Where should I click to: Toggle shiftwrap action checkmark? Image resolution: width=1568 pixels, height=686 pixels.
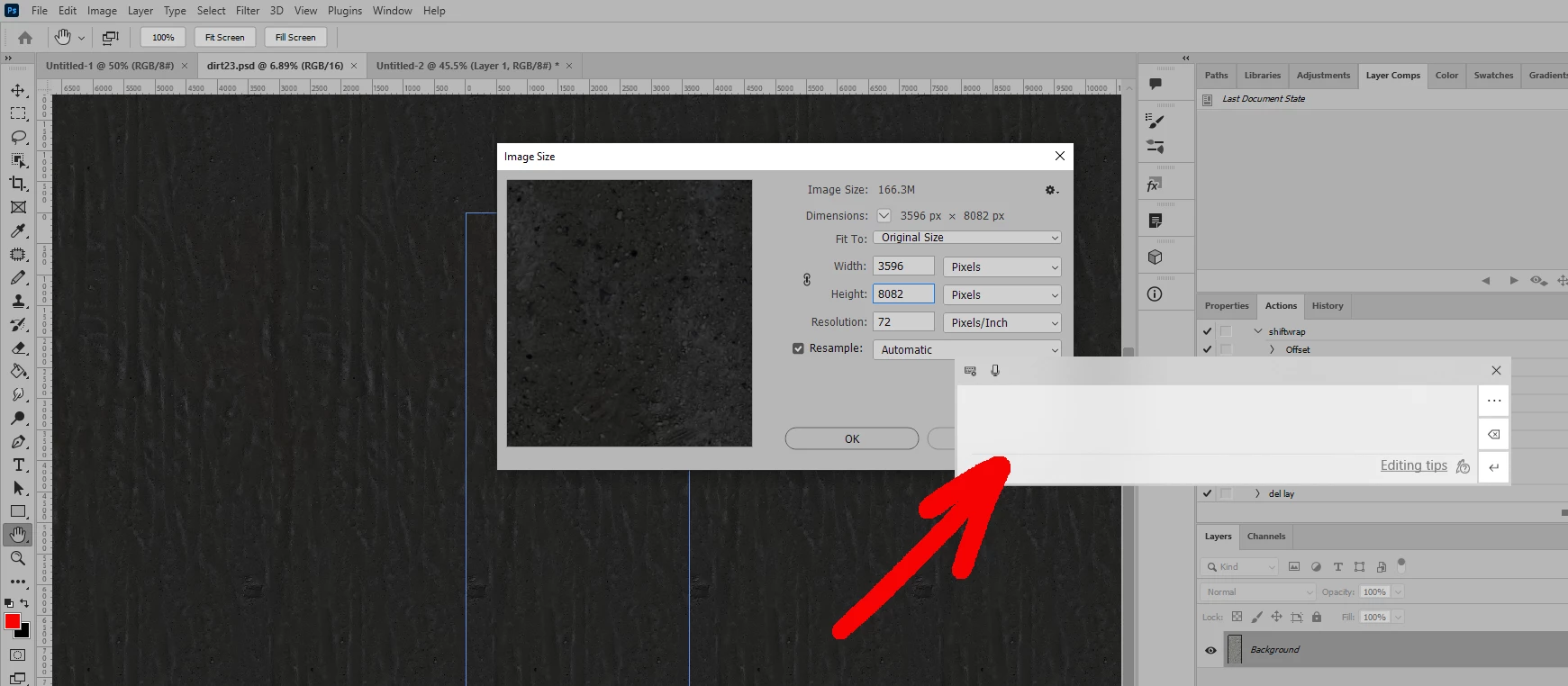pyautogui.click(x=1207, y=331)
